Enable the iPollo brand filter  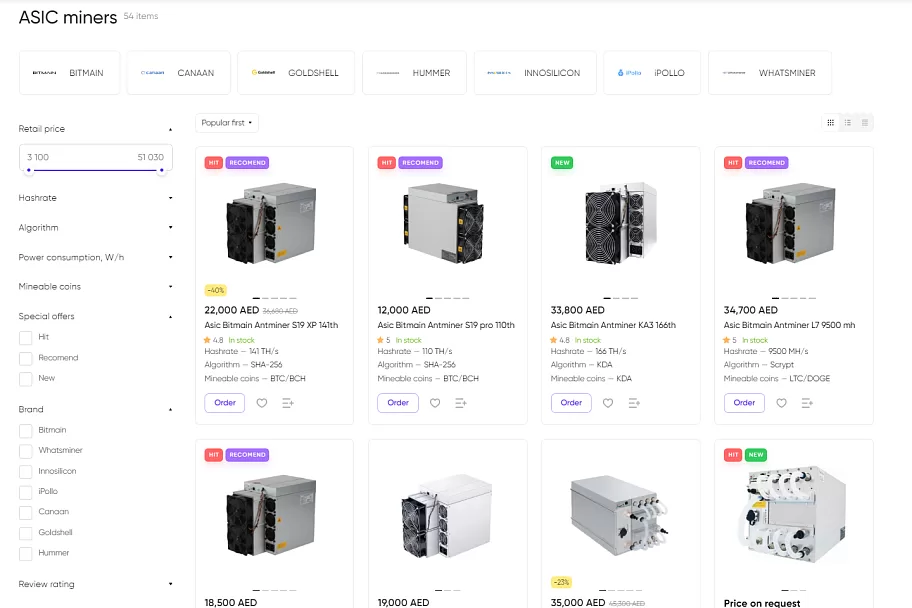point(26,492)
